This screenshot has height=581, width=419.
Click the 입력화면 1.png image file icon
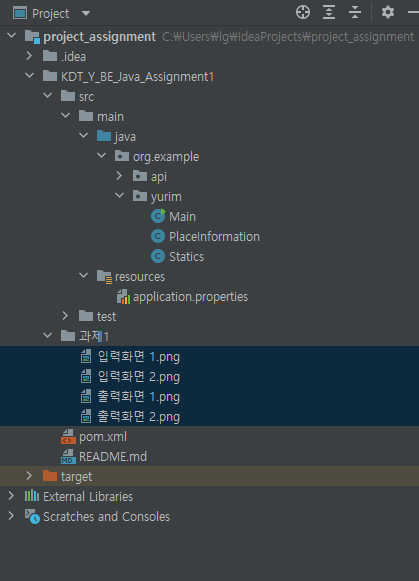[x=86, y=356]
